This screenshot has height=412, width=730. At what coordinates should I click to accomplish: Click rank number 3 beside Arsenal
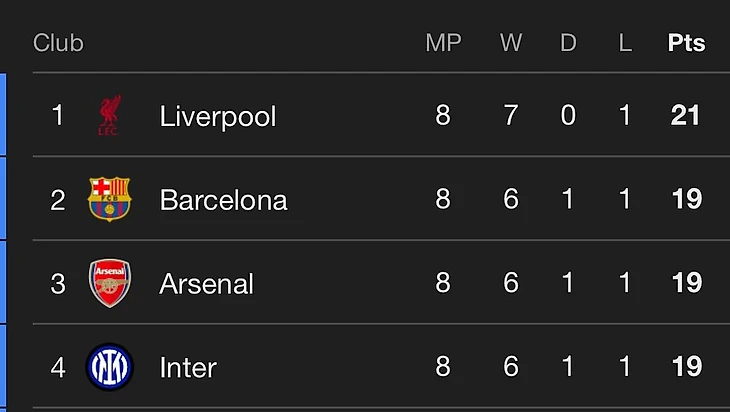[x=57, y=284]
